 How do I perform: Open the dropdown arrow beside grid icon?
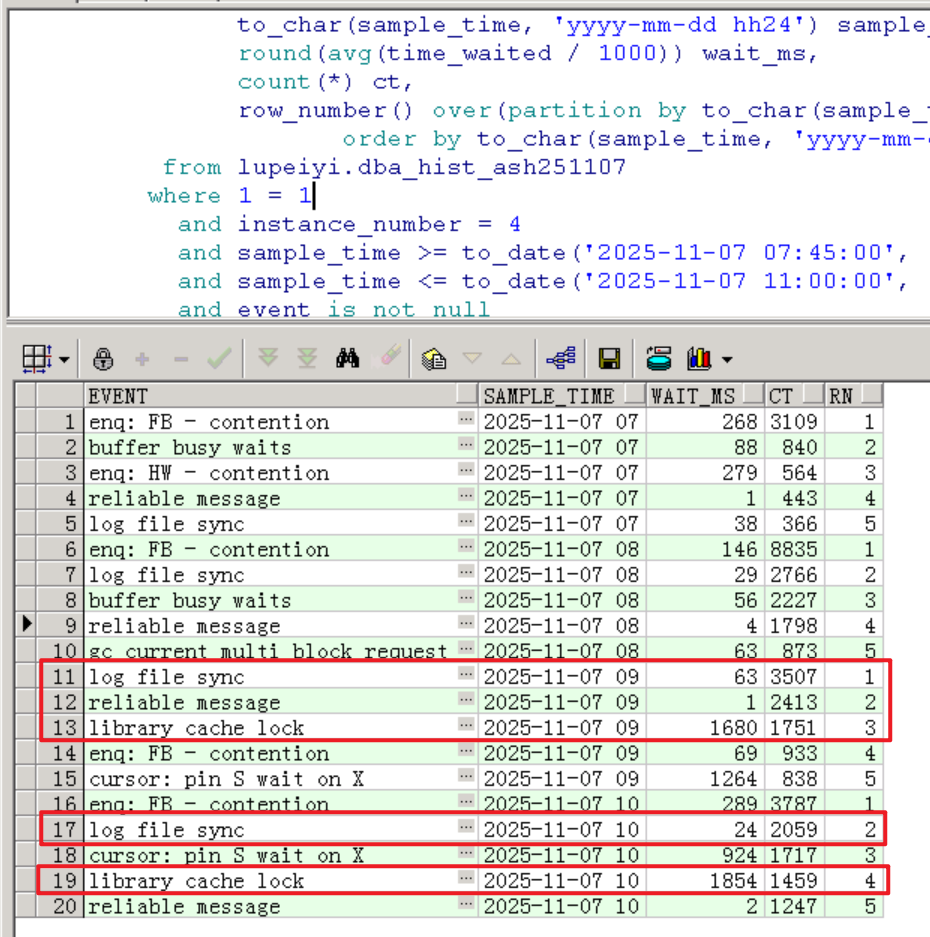65,360
